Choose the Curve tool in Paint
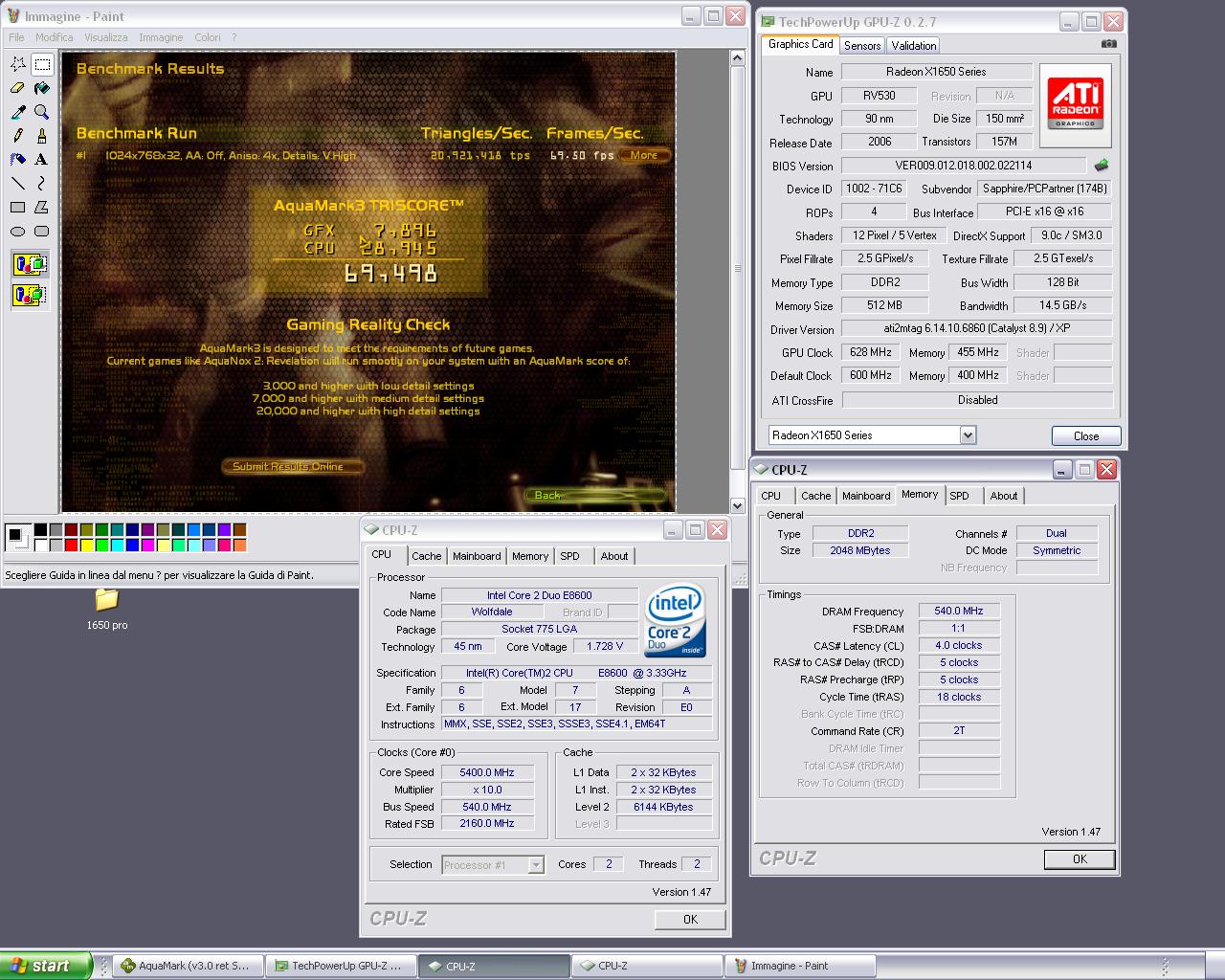This screenshot has height=980, width=1225. 42,183
